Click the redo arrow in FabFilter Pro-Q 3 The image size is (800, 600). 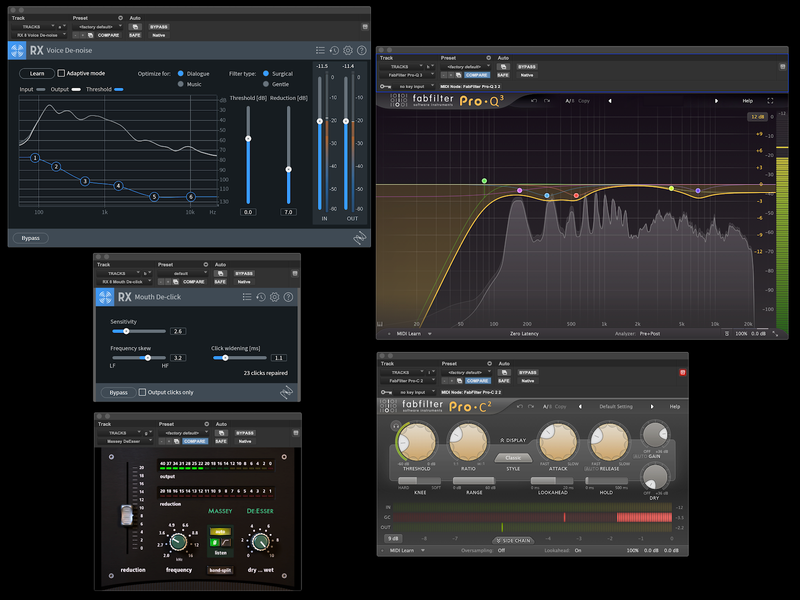[547, 101]
